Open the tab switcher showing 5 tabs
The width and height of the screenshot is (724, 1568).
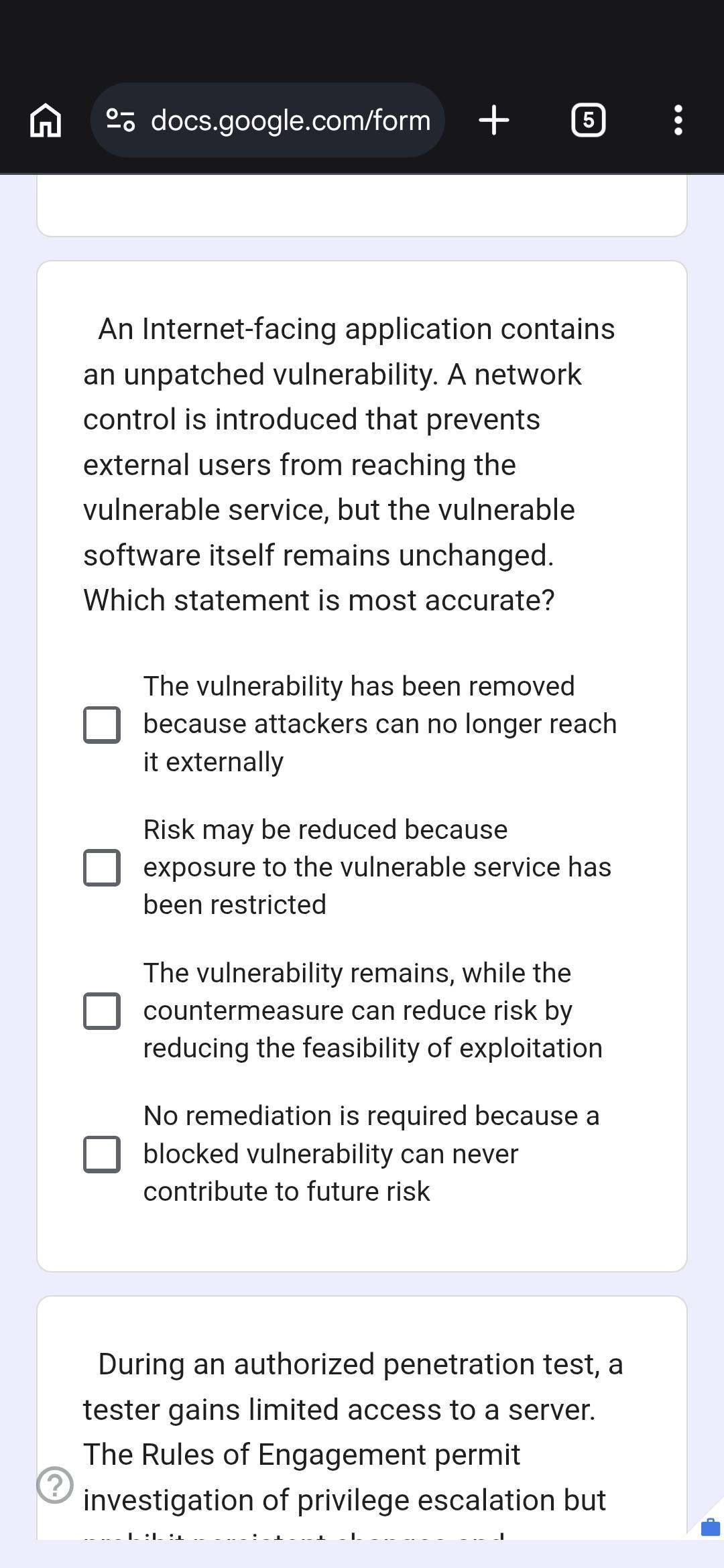(x=588, y=121)
